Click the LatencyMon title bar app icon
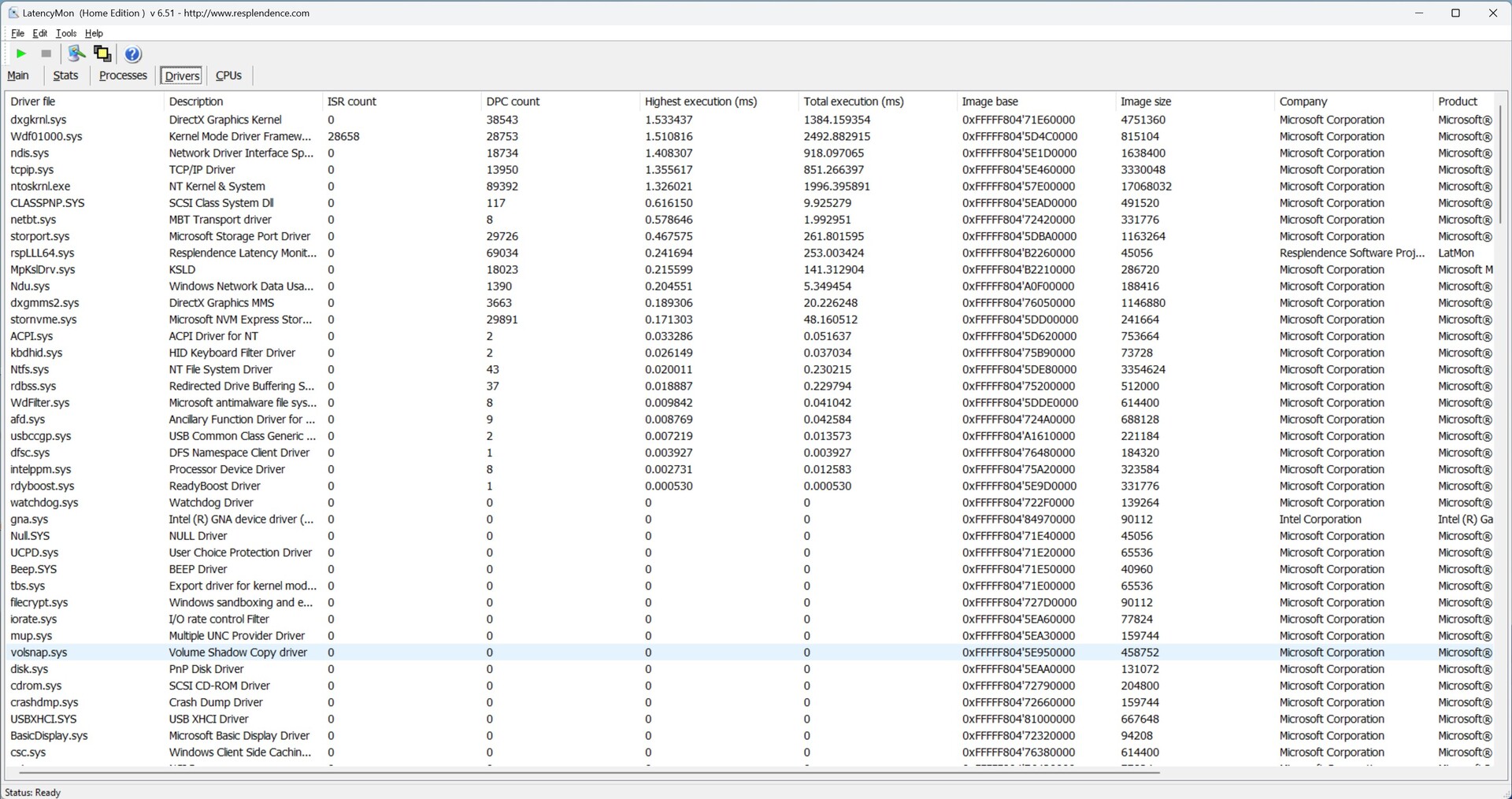The image size is (1512, 799). pos(13,13)
